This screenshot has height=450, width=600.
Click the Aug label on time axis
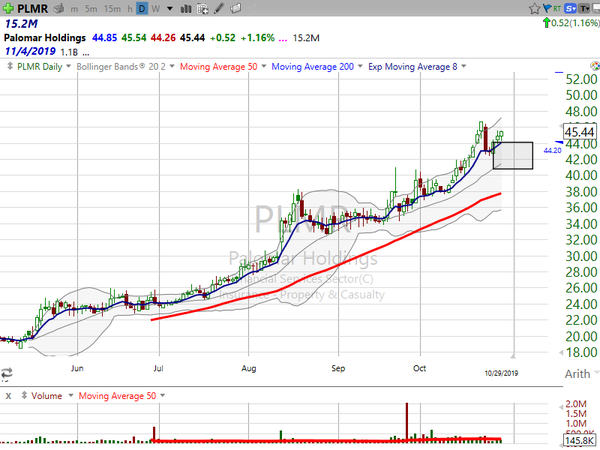(x=248, y=368)
